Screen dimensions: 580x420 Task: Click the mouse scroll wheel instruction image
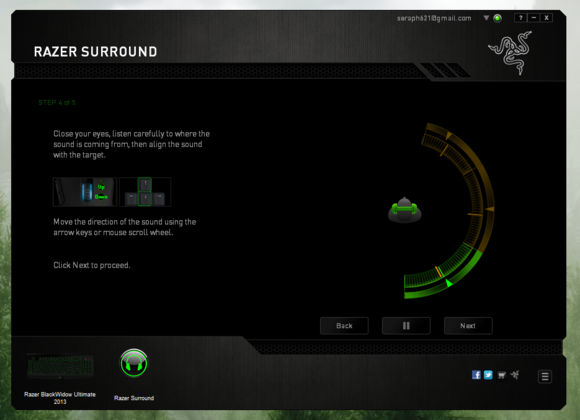[x=85, y=192]
